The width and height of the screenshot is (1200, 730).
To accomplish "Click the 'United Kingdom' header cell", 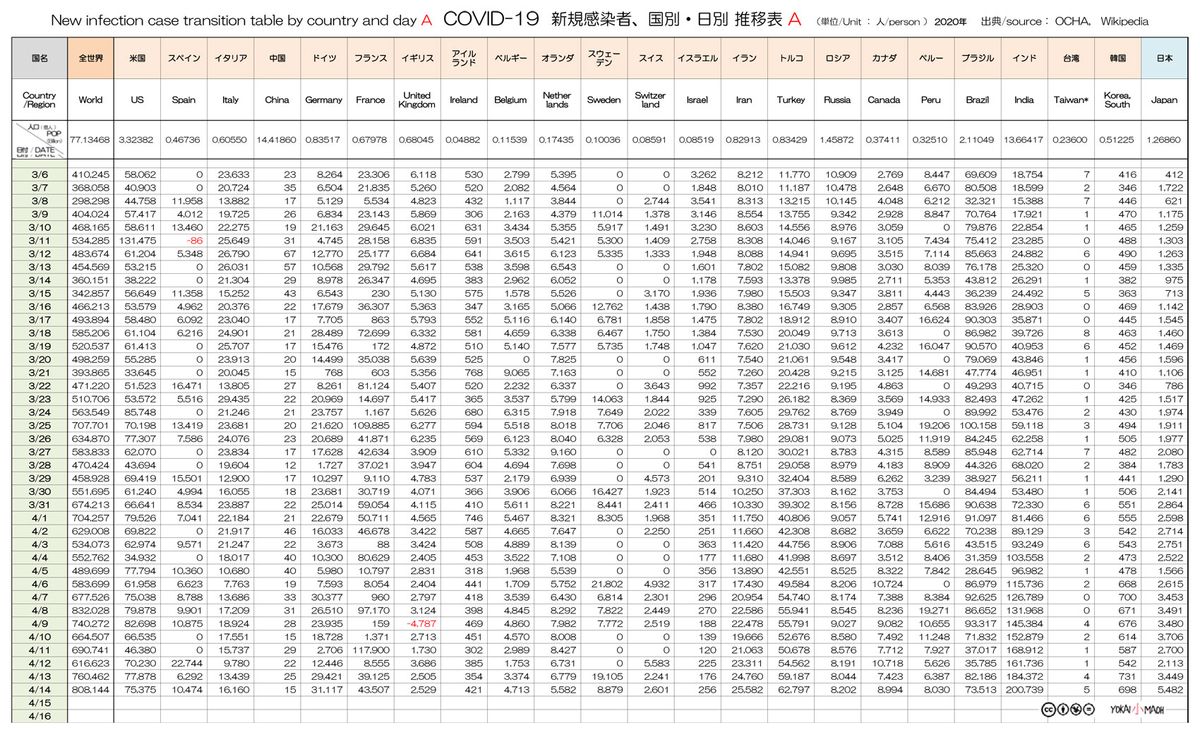I will [417, 101].
